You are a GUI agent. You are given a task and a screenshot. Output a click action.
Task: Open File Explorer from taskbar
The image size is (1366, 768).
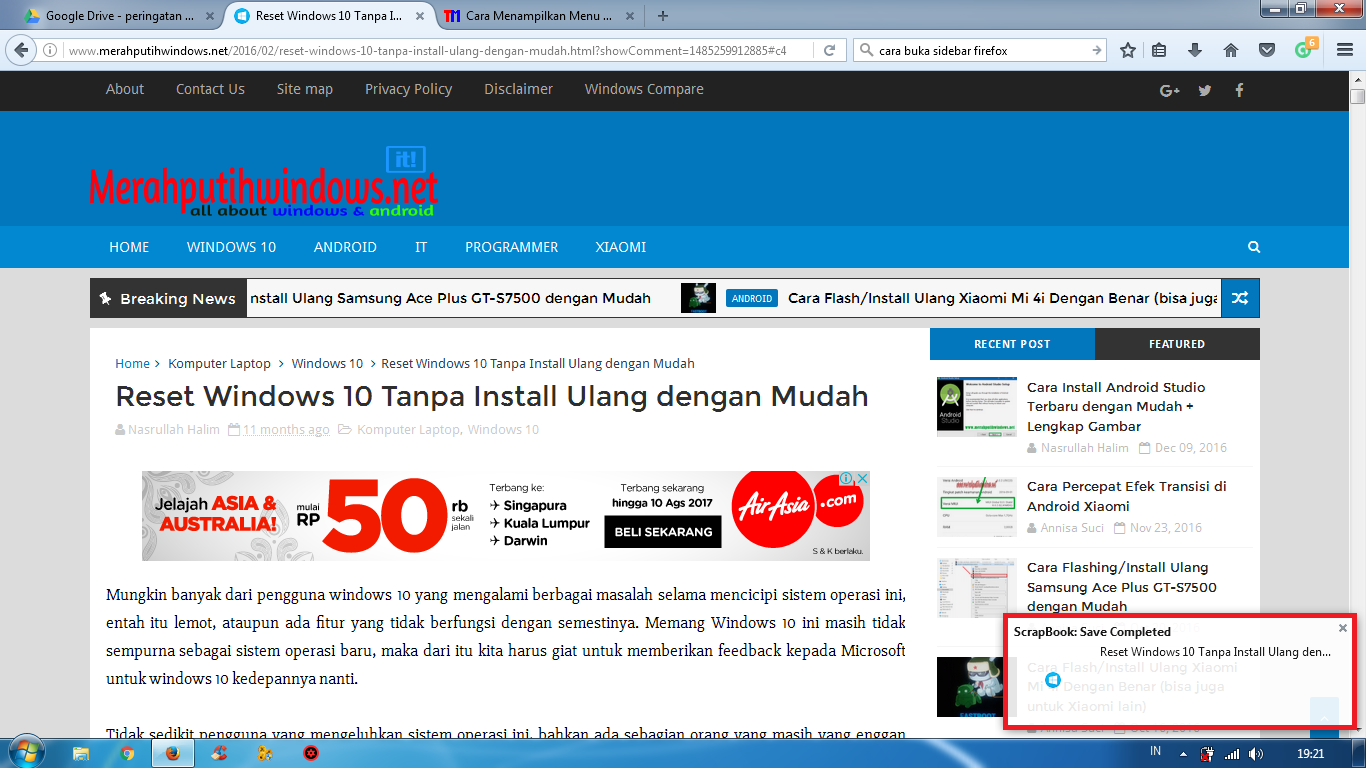(81, 753)
